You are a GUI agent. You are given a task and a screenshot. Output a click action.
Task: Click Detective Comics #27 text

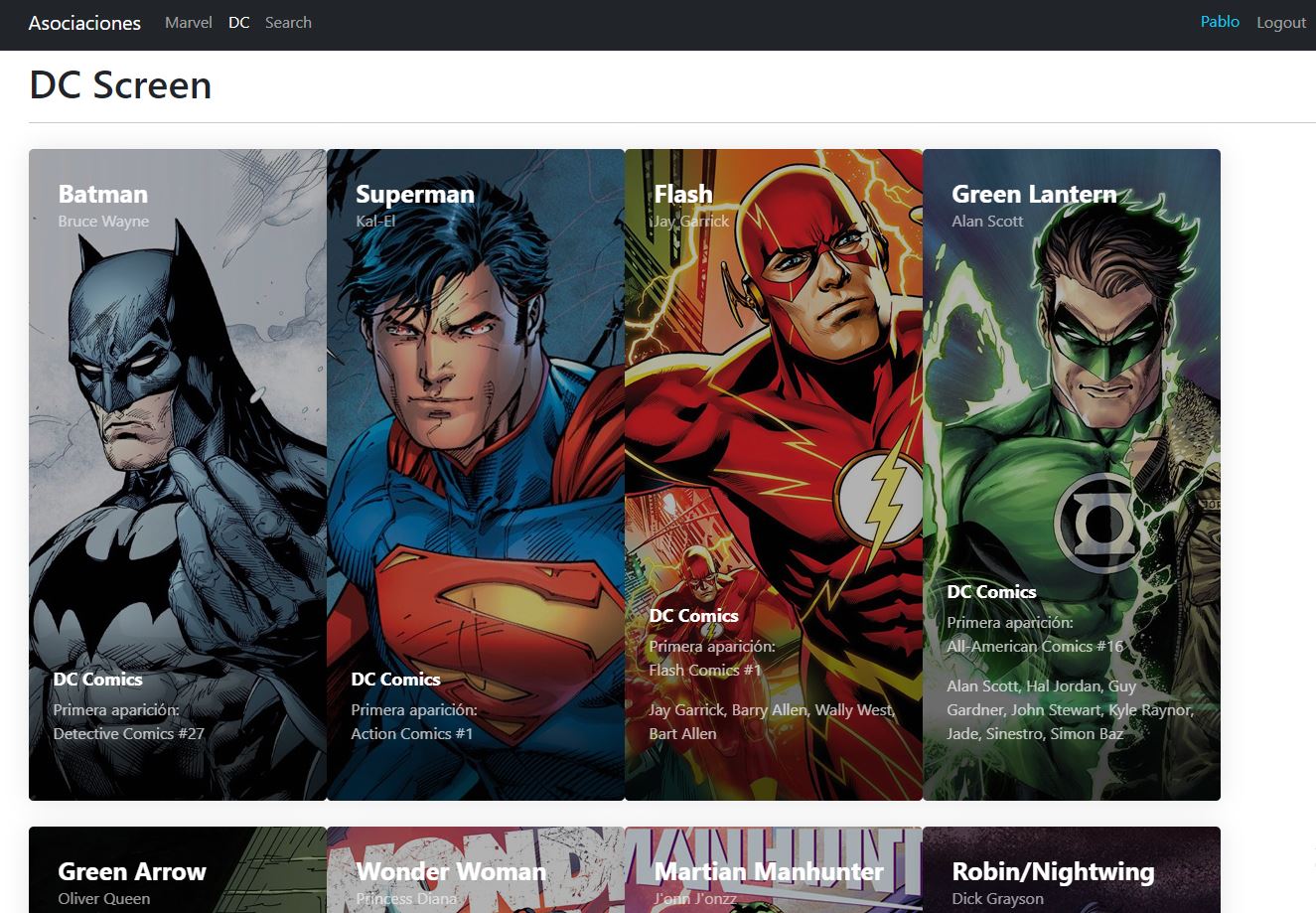coord(128,733)
